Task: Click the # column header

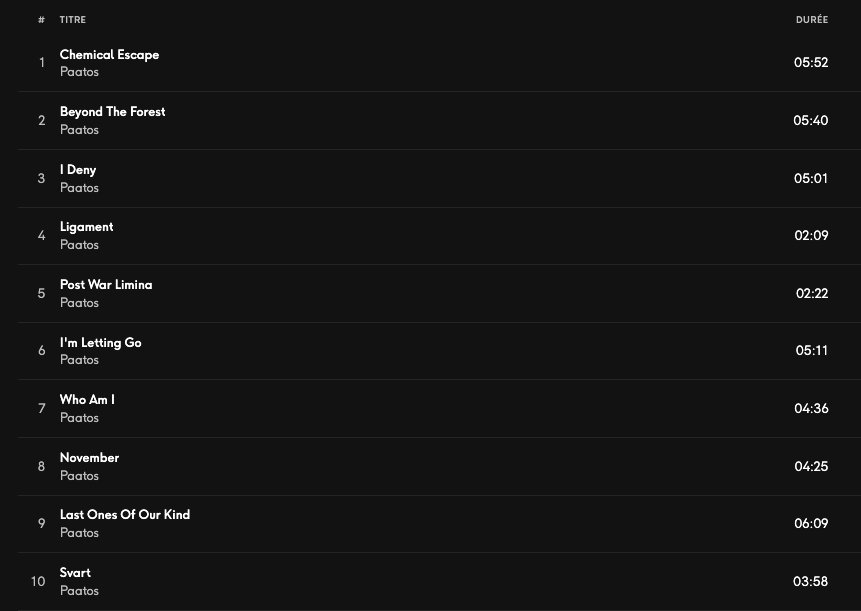Action: (41, 20)
